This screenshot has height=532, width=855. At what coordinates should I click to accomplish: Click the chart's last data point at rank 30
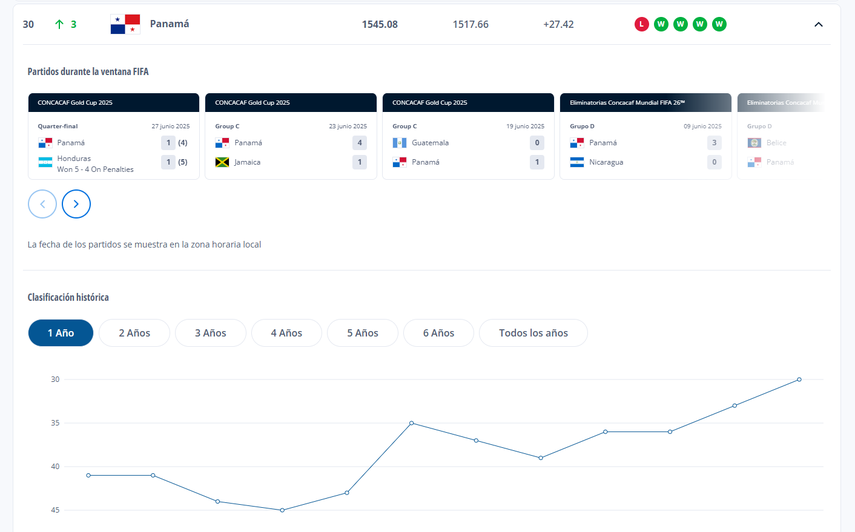[799, 379]
